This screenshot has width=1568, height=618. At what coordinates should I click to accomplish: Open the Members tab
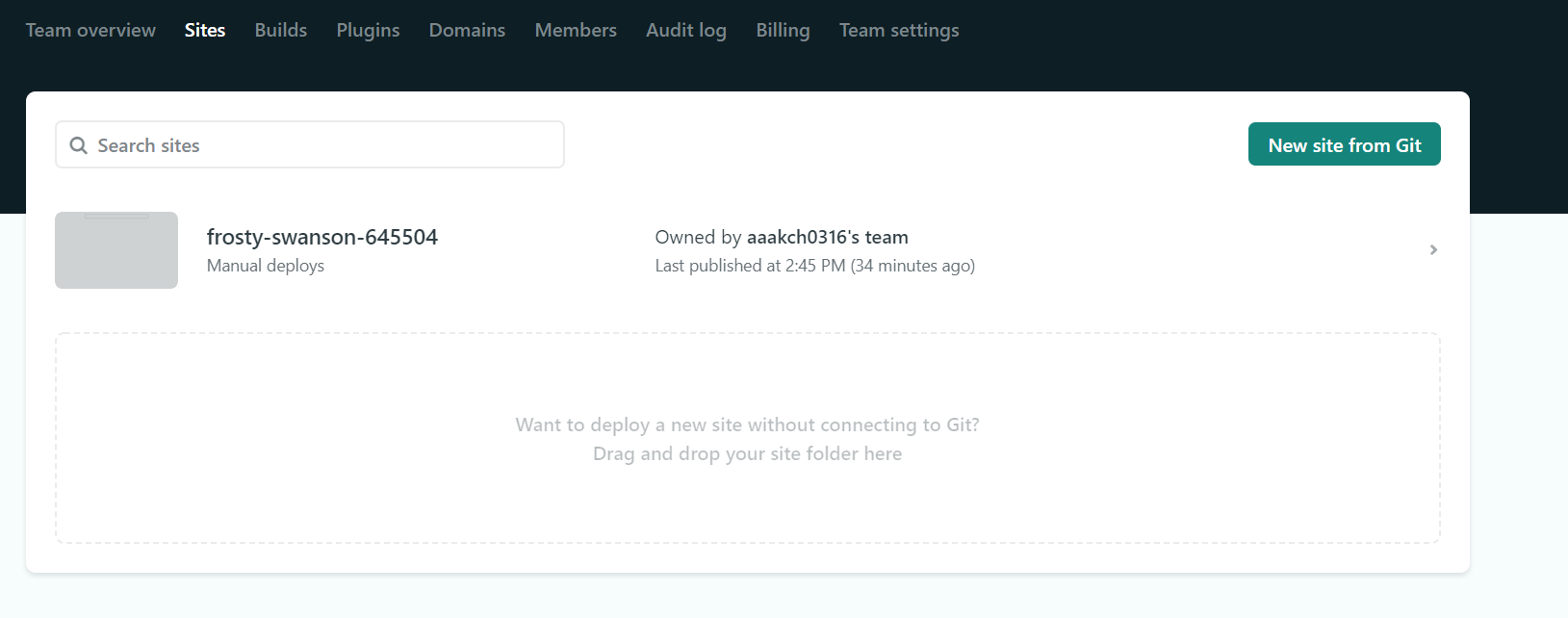(576, 30)
